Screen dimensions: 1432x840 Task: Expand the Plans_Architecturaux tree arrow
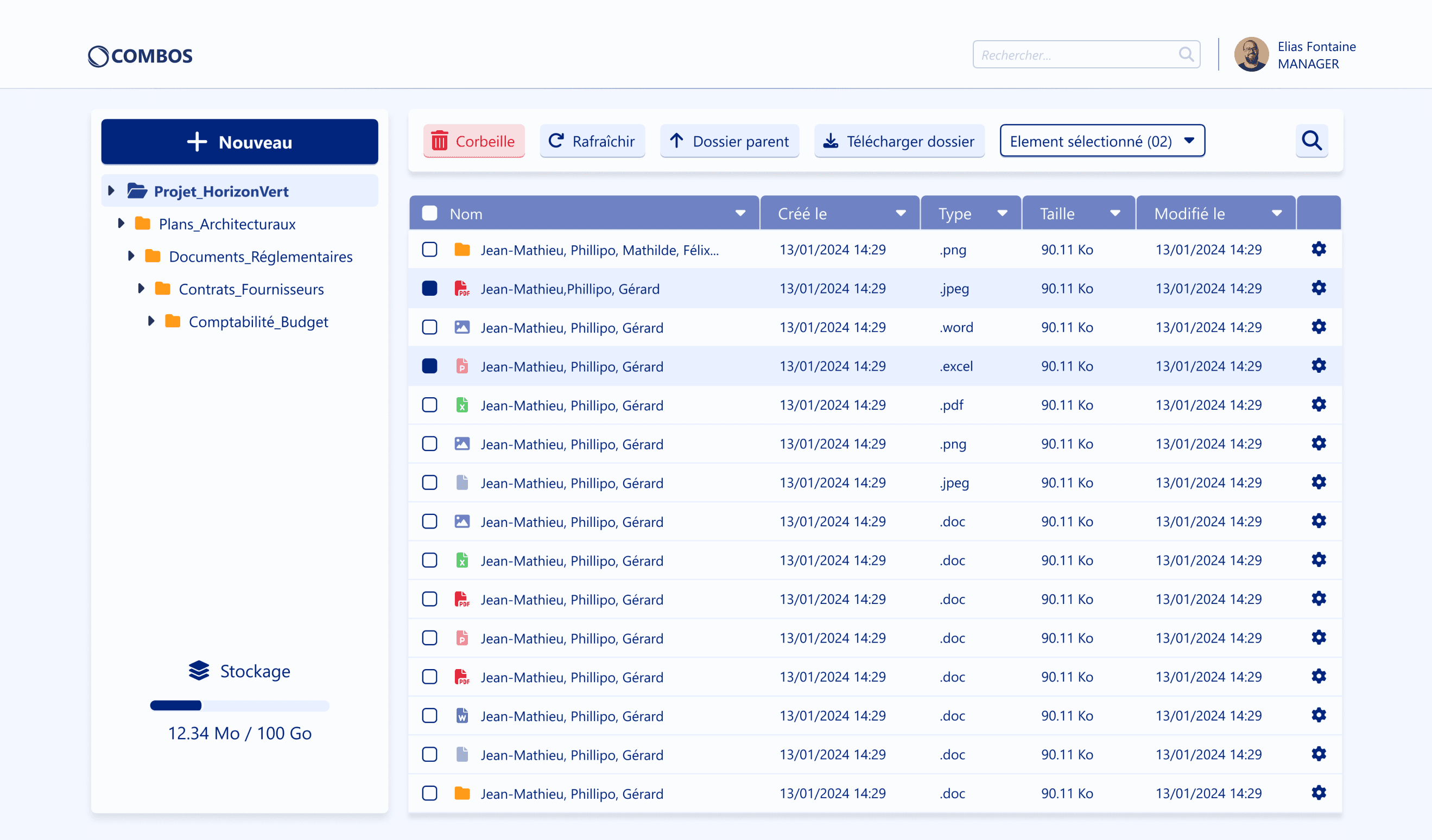pyautogui.click(x=121, y=223)
